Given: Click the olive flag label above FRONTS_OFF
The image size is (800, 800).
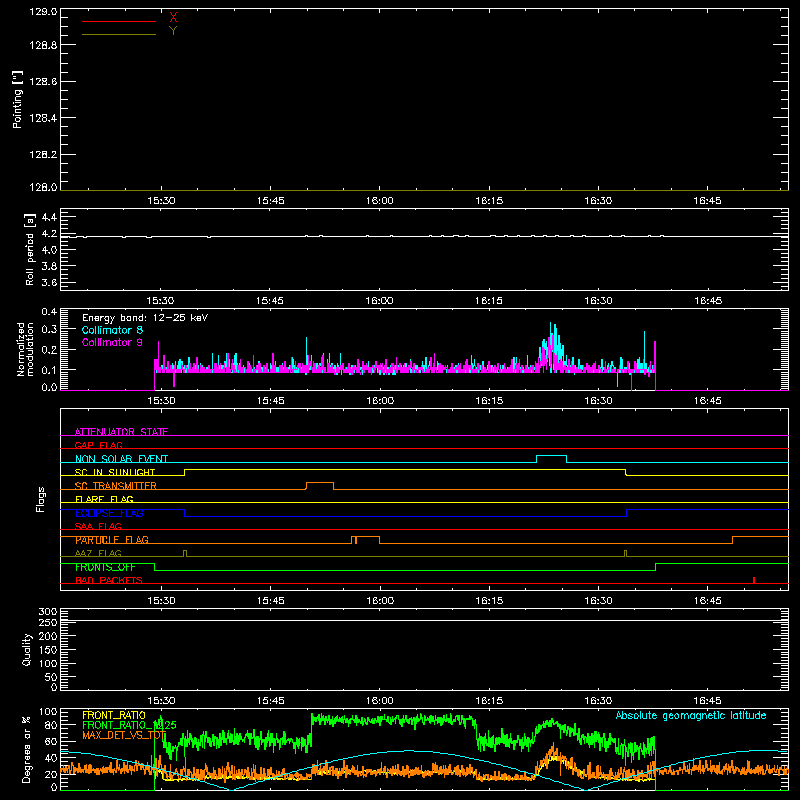Looking at the screenshot, I should 98,553.
